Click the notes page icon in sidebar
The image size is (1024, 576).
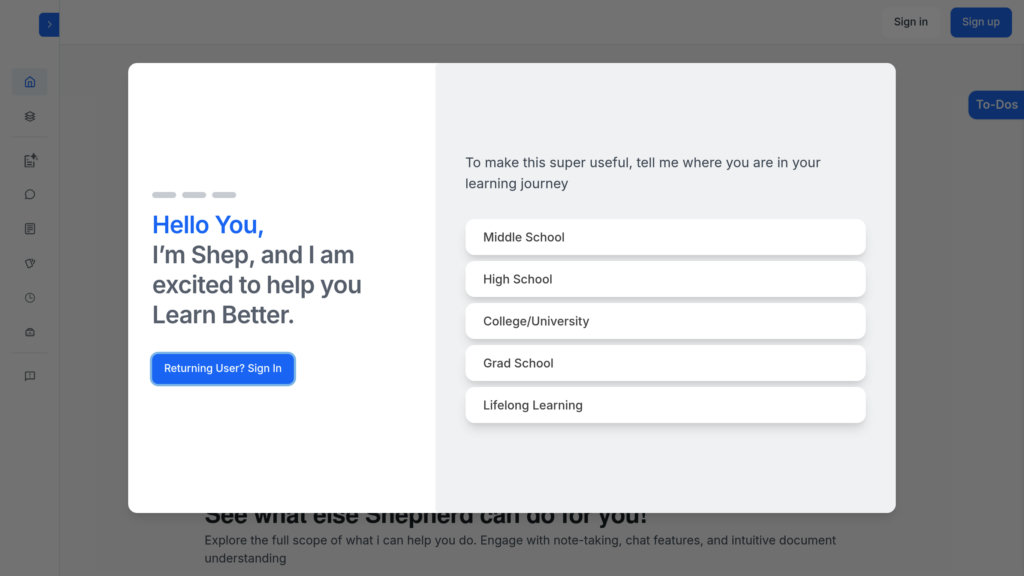tap(29, 229)
